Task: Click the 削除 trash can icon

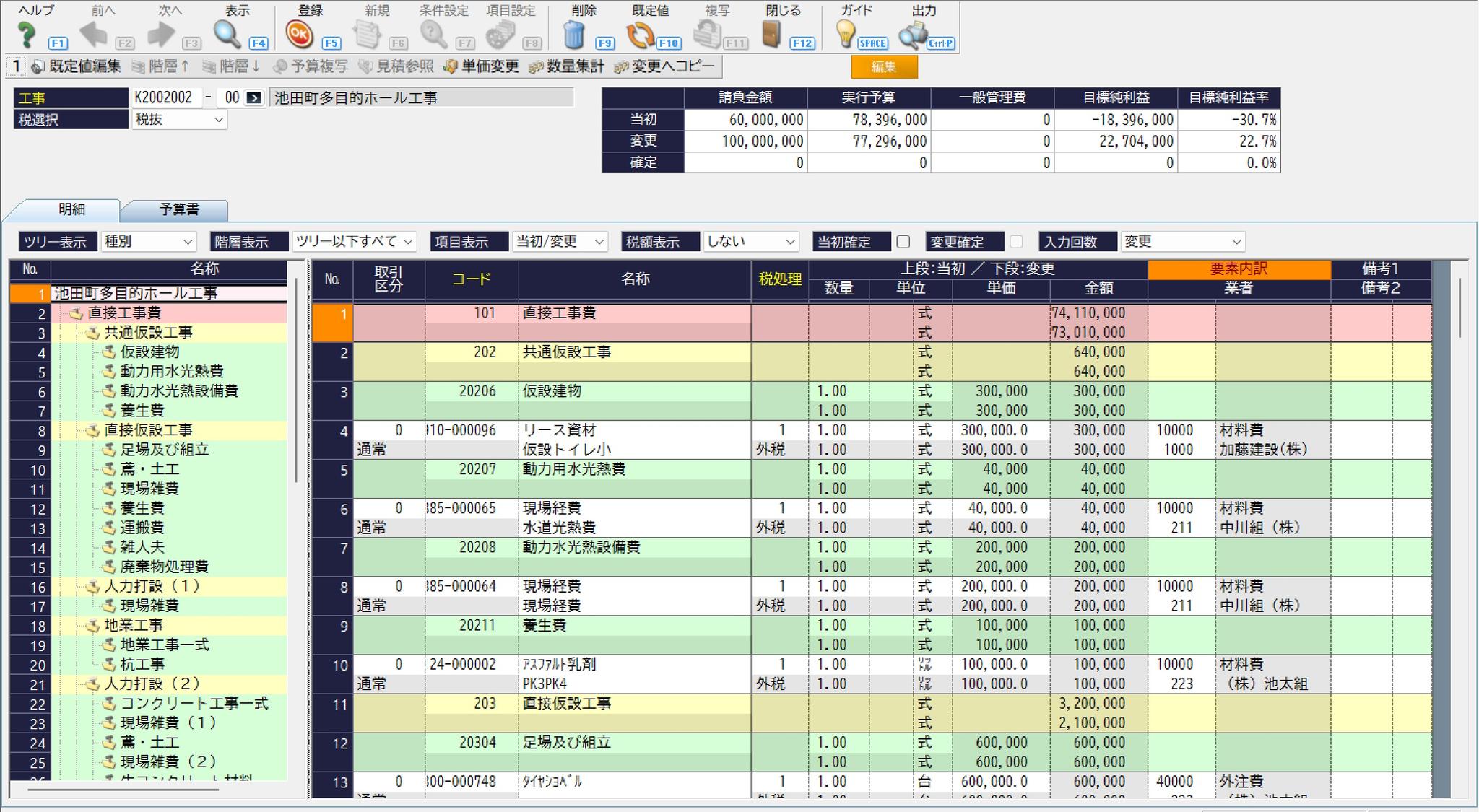Action: click(573, 35)
